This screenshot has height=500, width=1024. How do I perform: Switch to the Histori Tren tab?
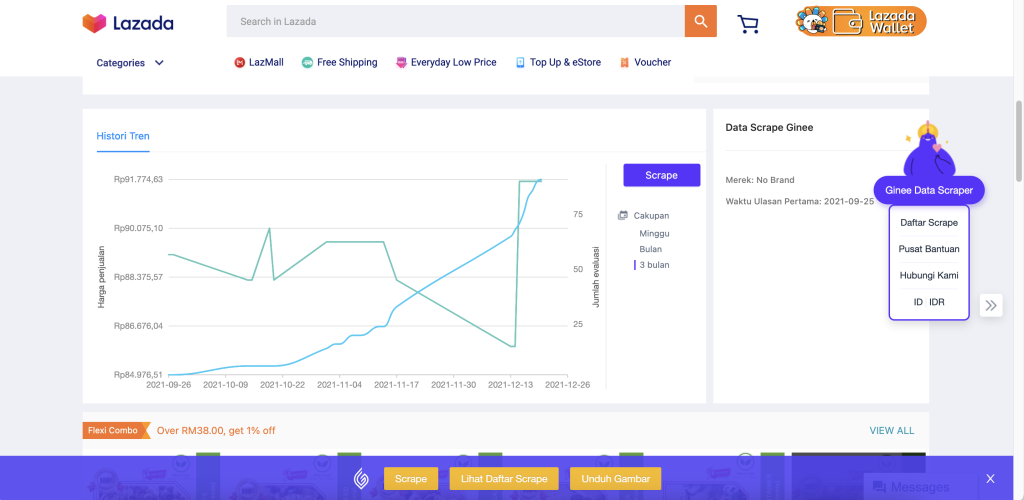click(123, 136)
